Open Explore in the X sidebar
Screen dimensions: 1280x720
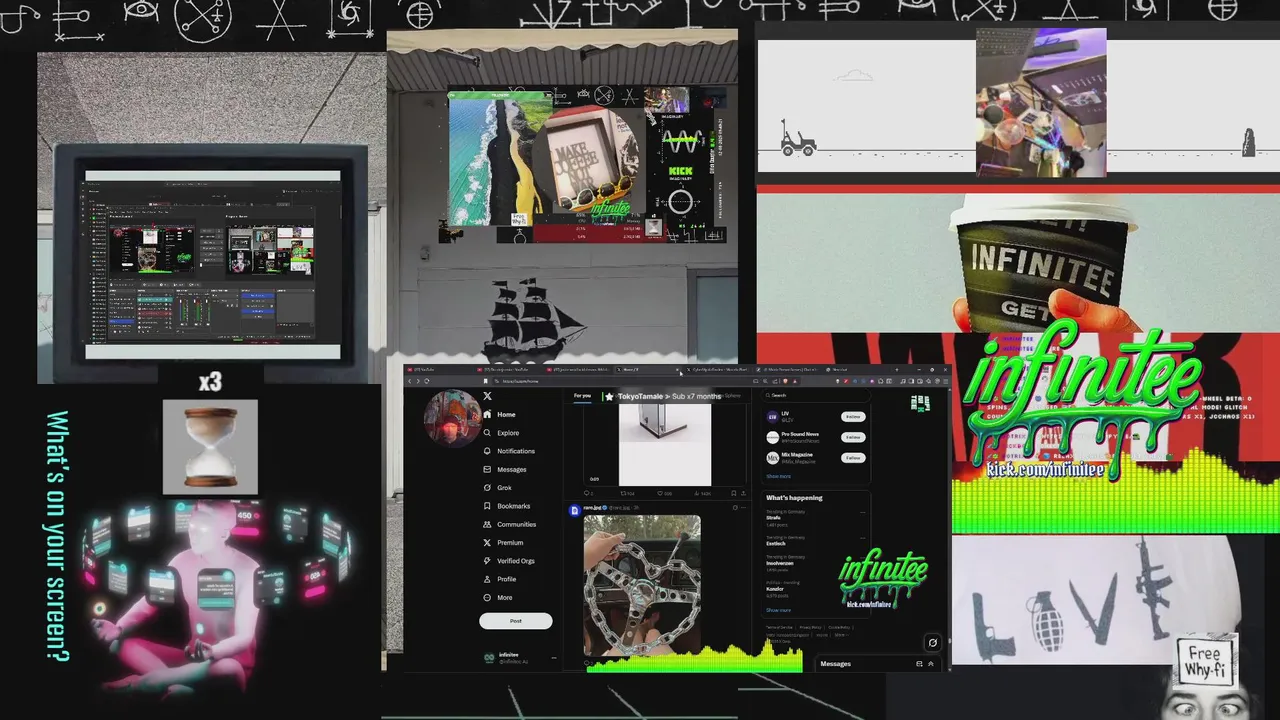[501, 433]
